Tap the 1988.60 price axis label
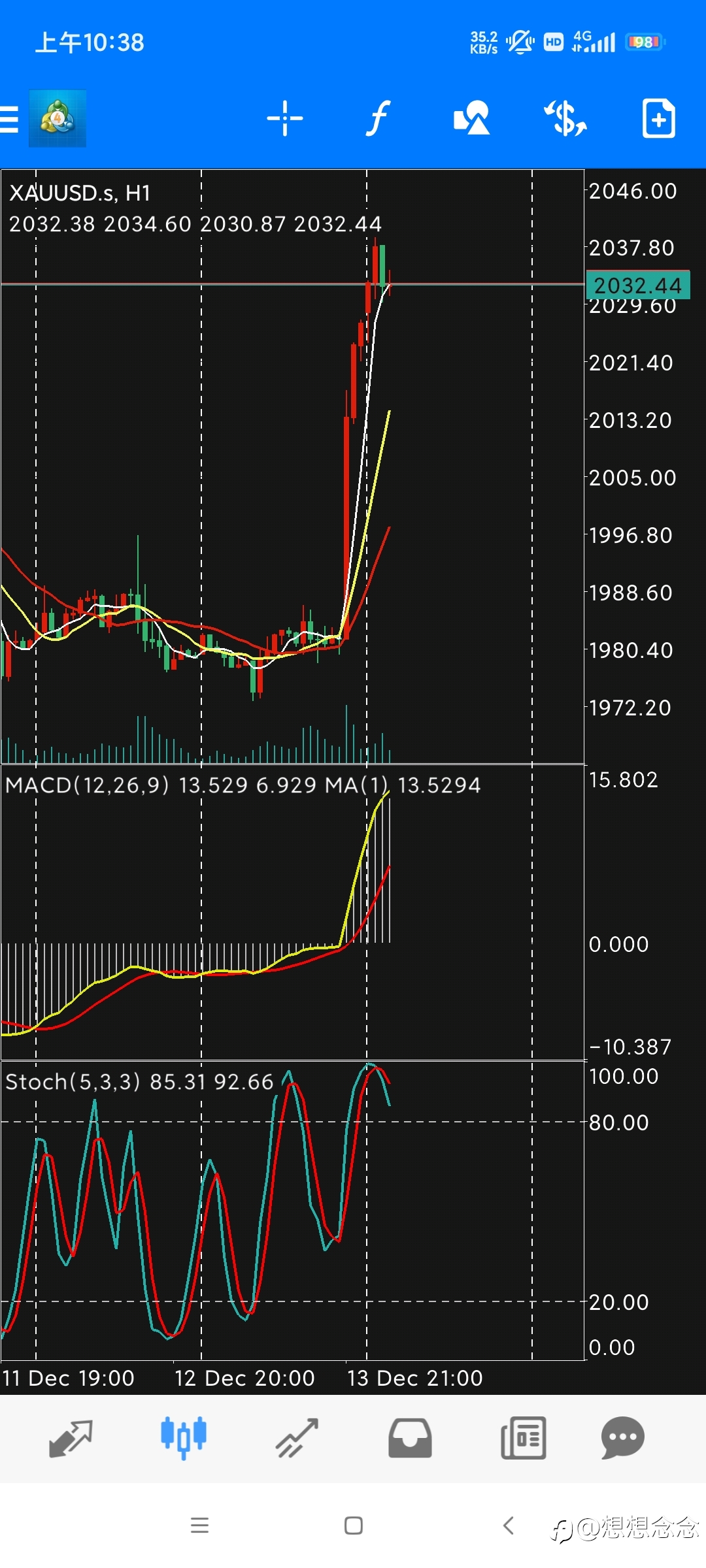 pyautogui.click(x=631, y=593)
